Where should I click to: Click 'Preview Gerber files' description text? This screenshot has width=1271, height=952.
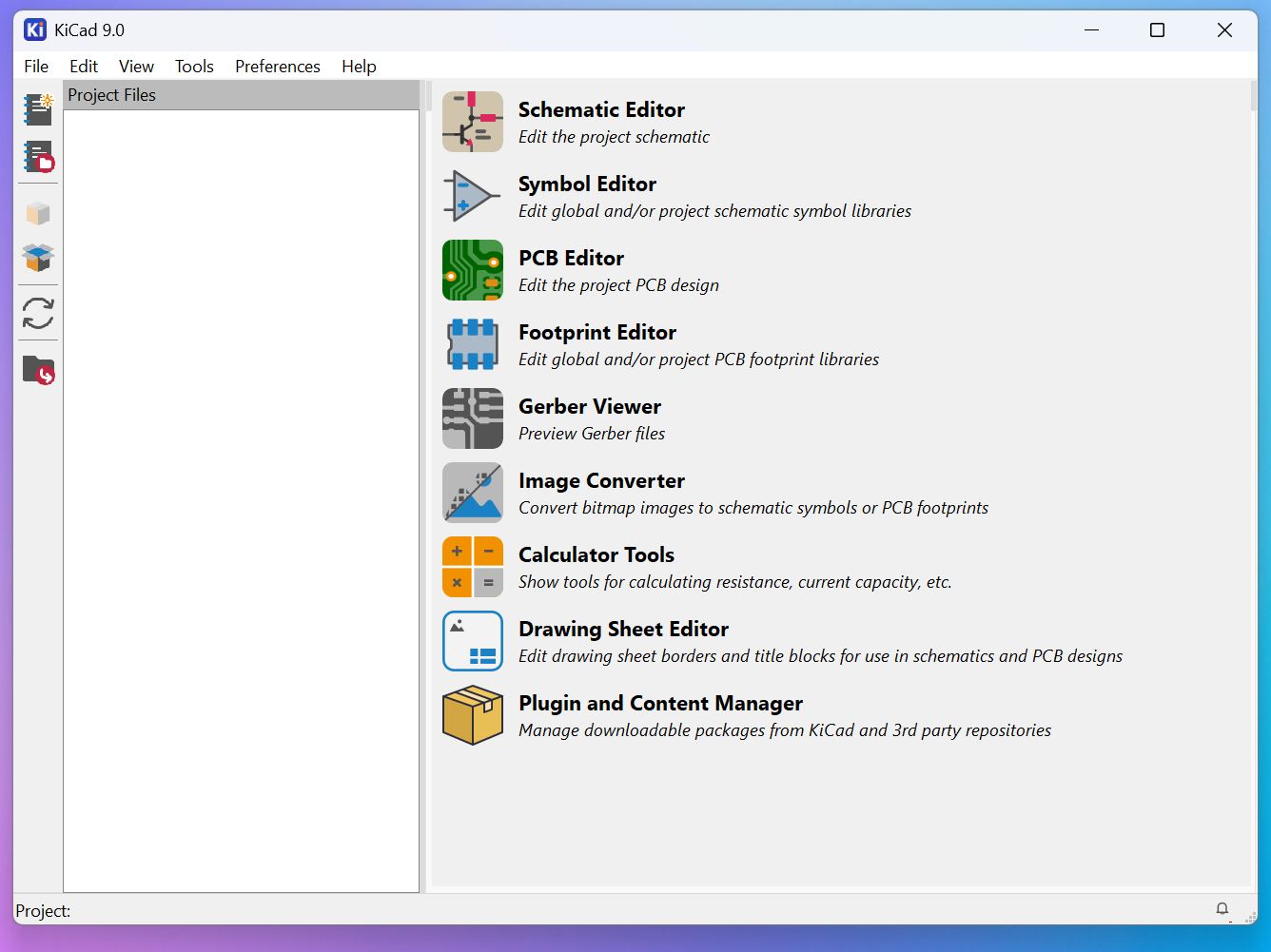[592, 434]
